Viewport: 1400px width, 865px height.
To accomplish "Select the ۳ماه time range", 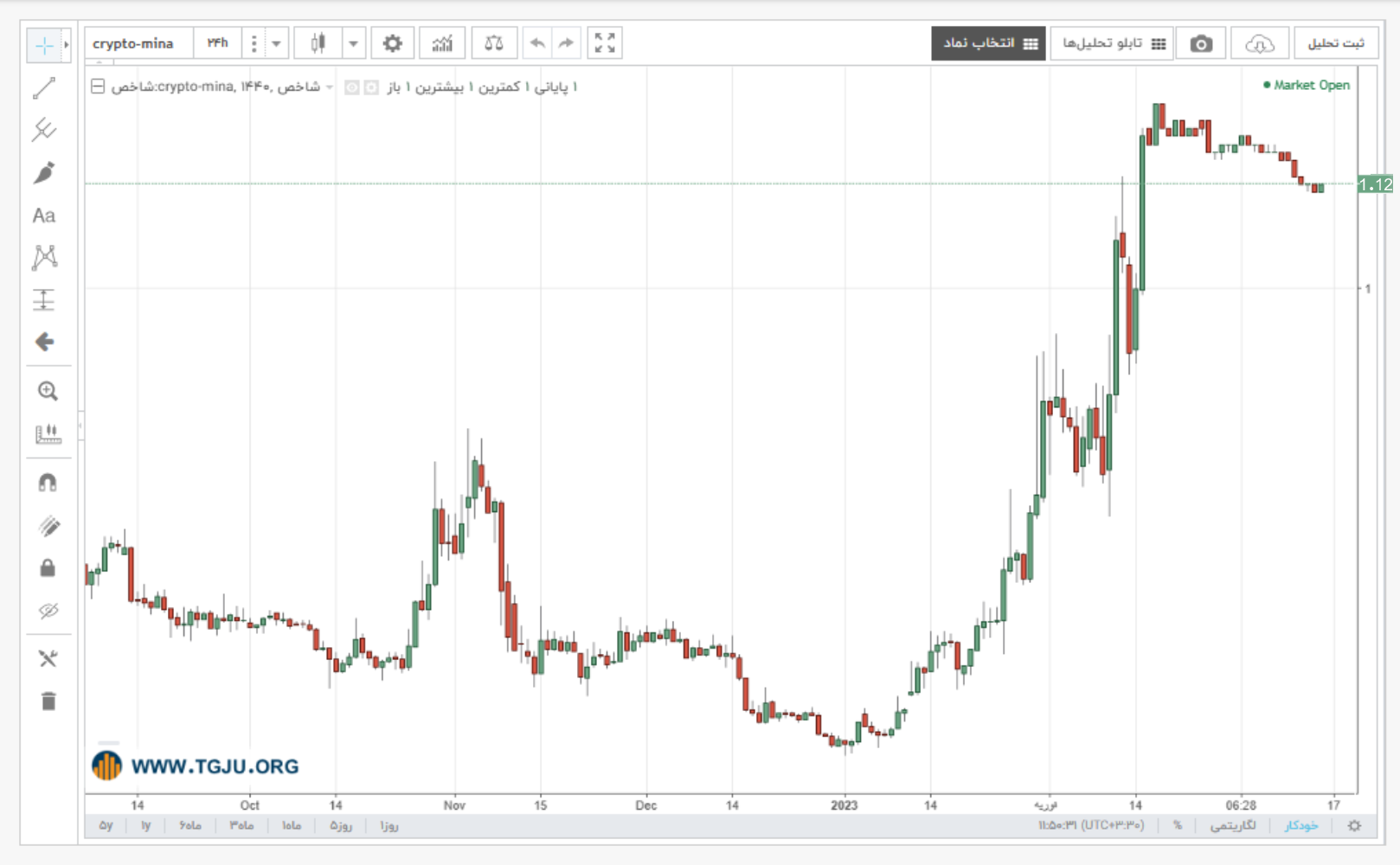I will (x=241, y=826).
